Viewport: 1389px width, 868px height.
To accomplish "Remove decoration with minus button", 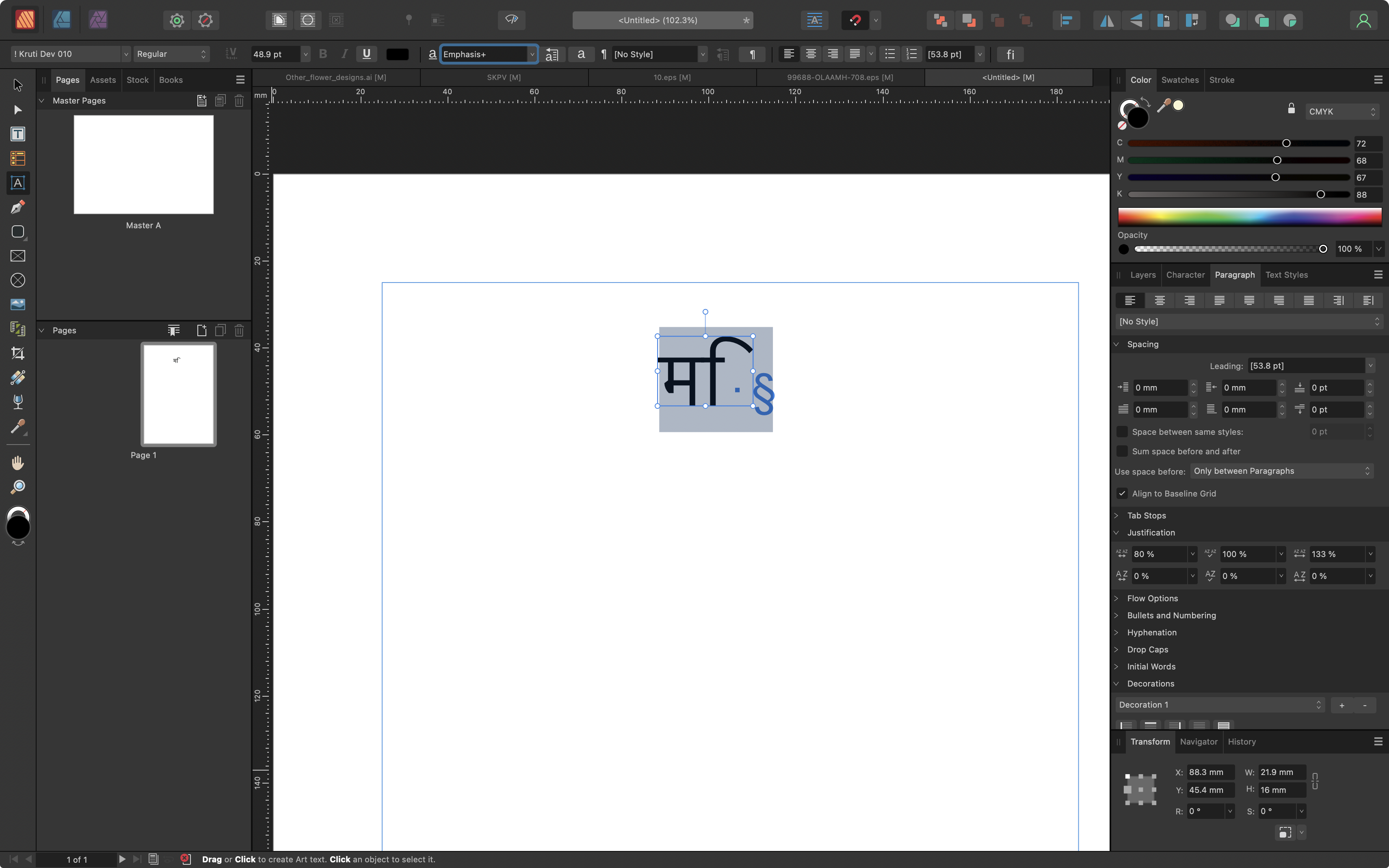I will pyautogui.click(x=1364, y=705).
